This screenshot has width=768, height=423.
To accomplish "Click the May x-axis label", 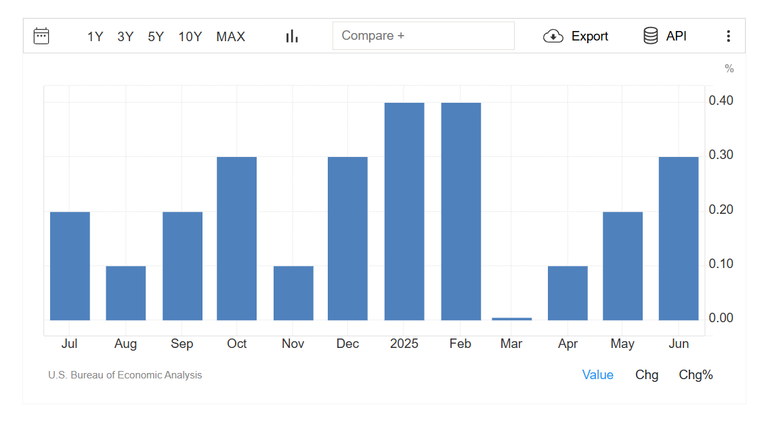I will [623, 344].
